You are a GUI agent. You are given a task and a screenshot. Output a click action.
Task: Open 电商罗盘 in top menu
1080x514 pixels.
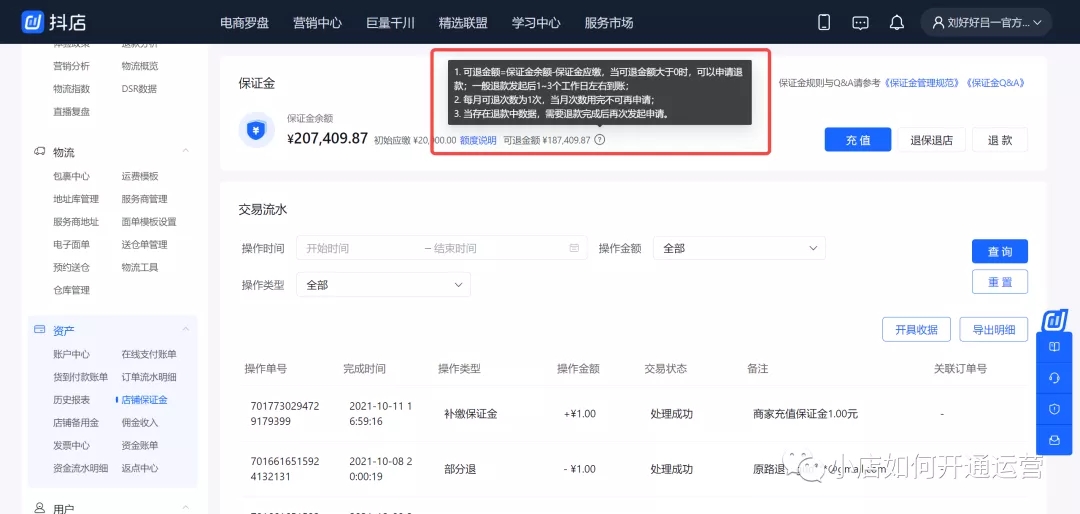[245, 23]
